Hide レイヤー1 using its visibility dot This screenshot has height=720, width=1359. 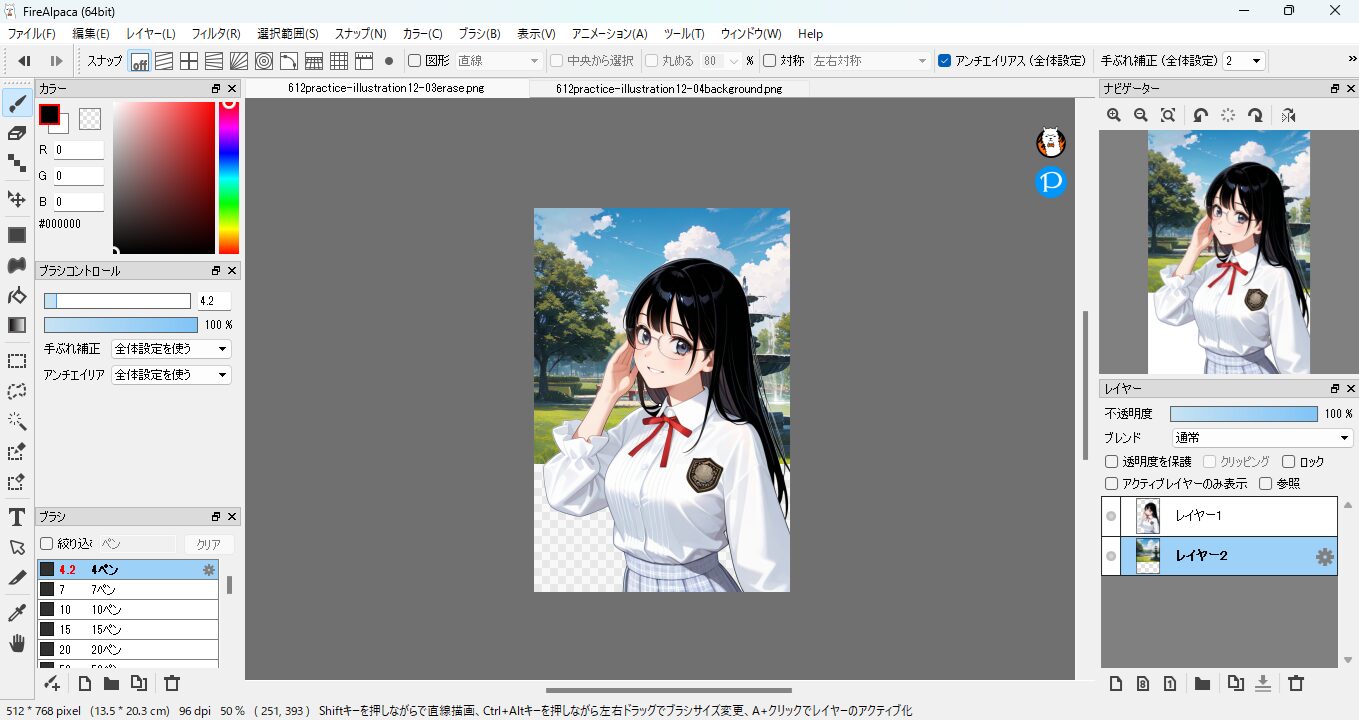[1110, 517]
